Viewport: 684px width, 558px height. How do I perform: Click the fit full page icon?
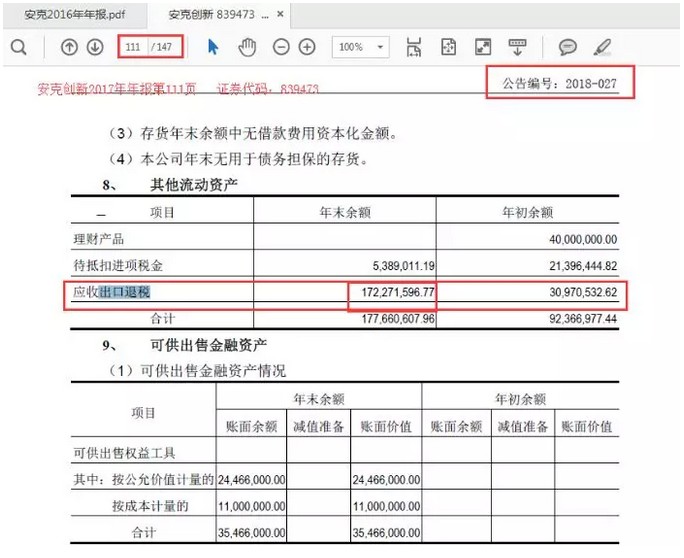(x=449, y=47)
